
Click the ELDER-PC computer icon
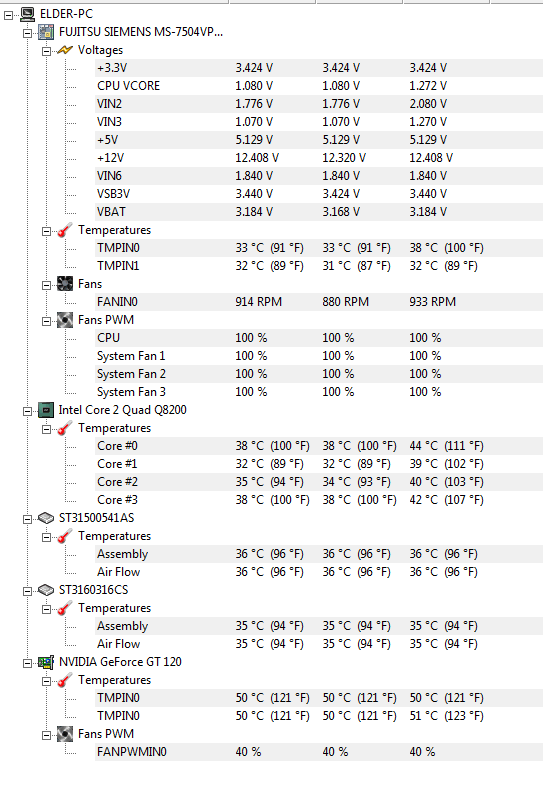pyautogui.click(x=28, y=15)
